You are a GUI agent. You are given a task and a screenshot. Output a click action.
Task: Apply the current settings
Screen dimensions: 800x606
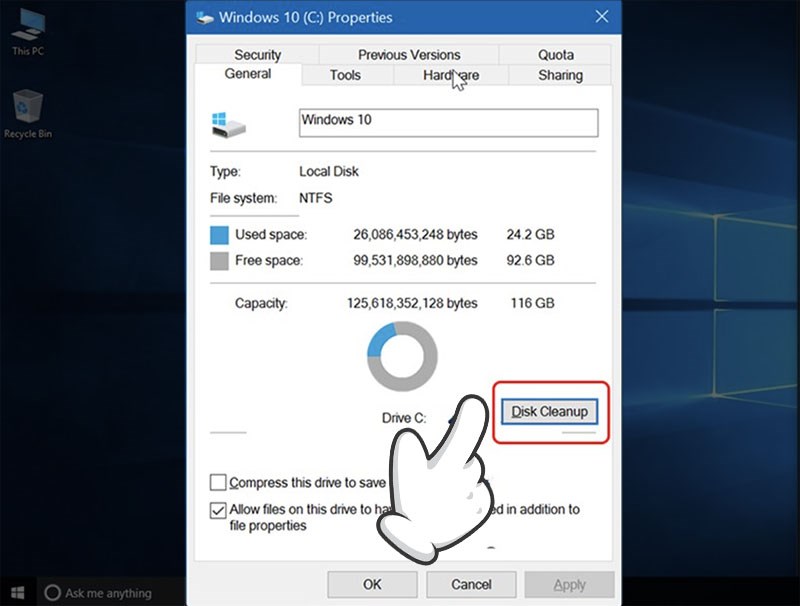click(x=568, y=584)
